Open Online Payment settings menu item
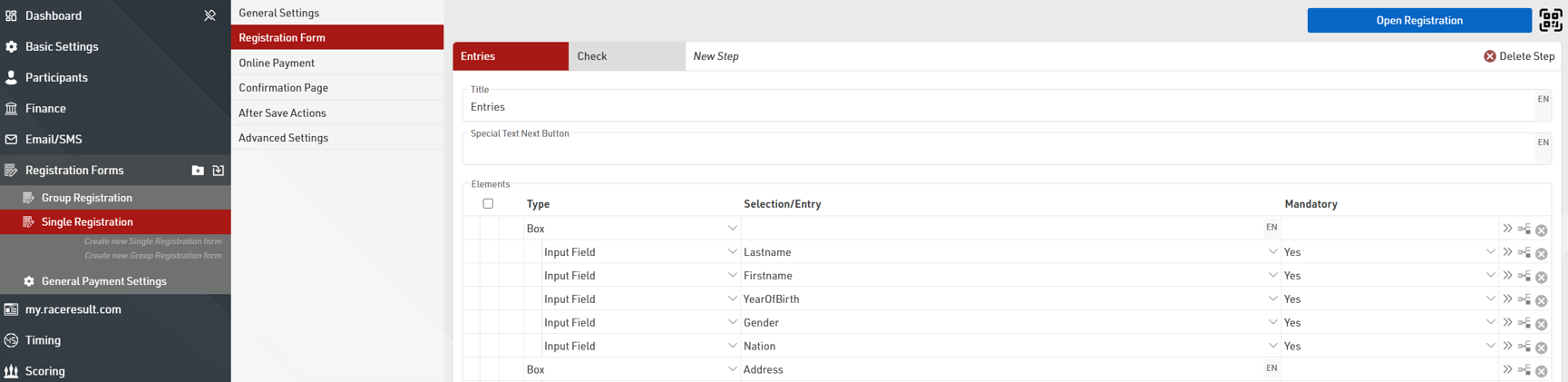 pyautogui.click(x=277, y=63)
